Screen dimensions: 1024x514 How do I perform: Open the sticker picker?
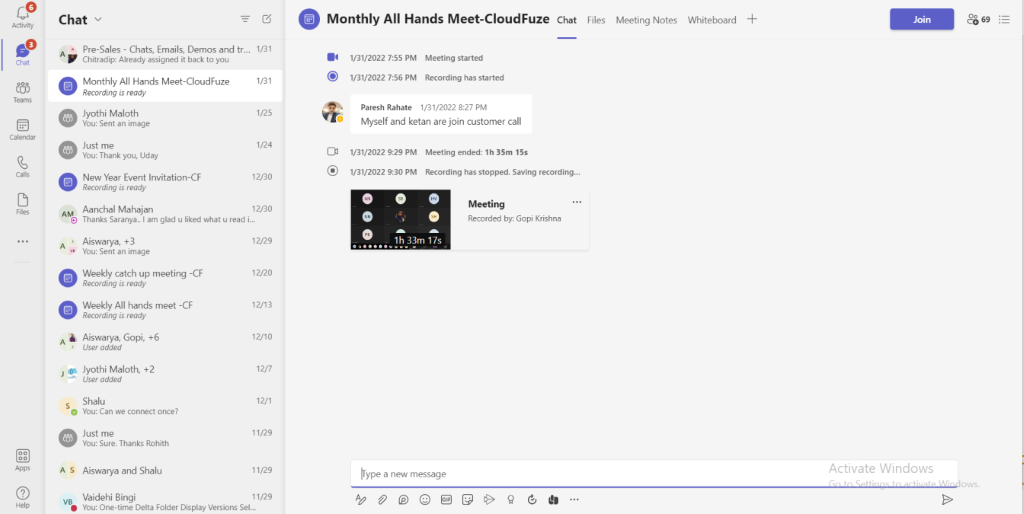(x=468, y=500)
